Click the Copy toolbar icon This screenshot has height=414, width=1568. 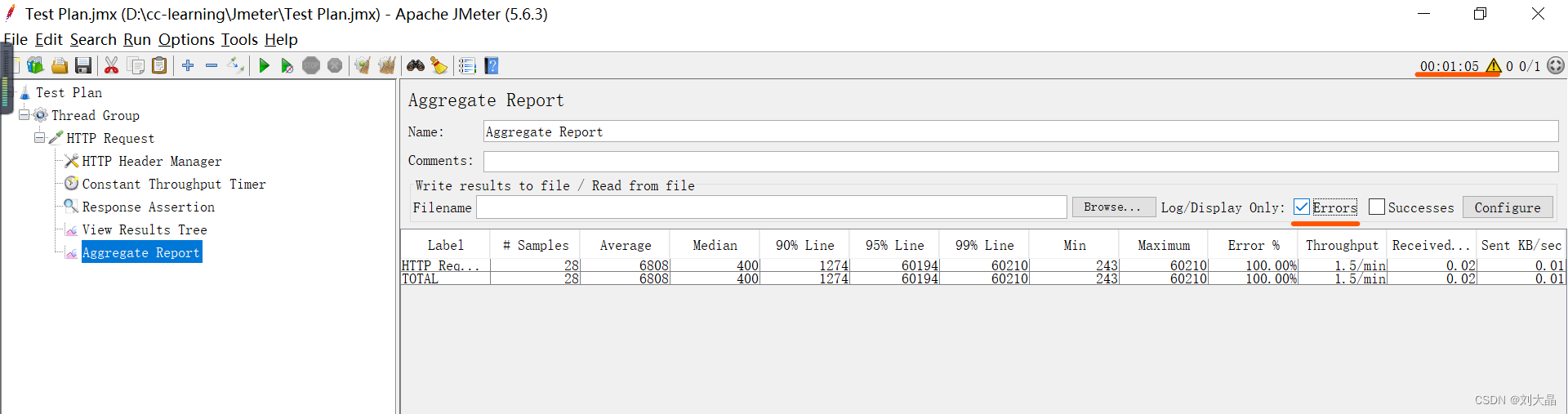coord(136,65)
